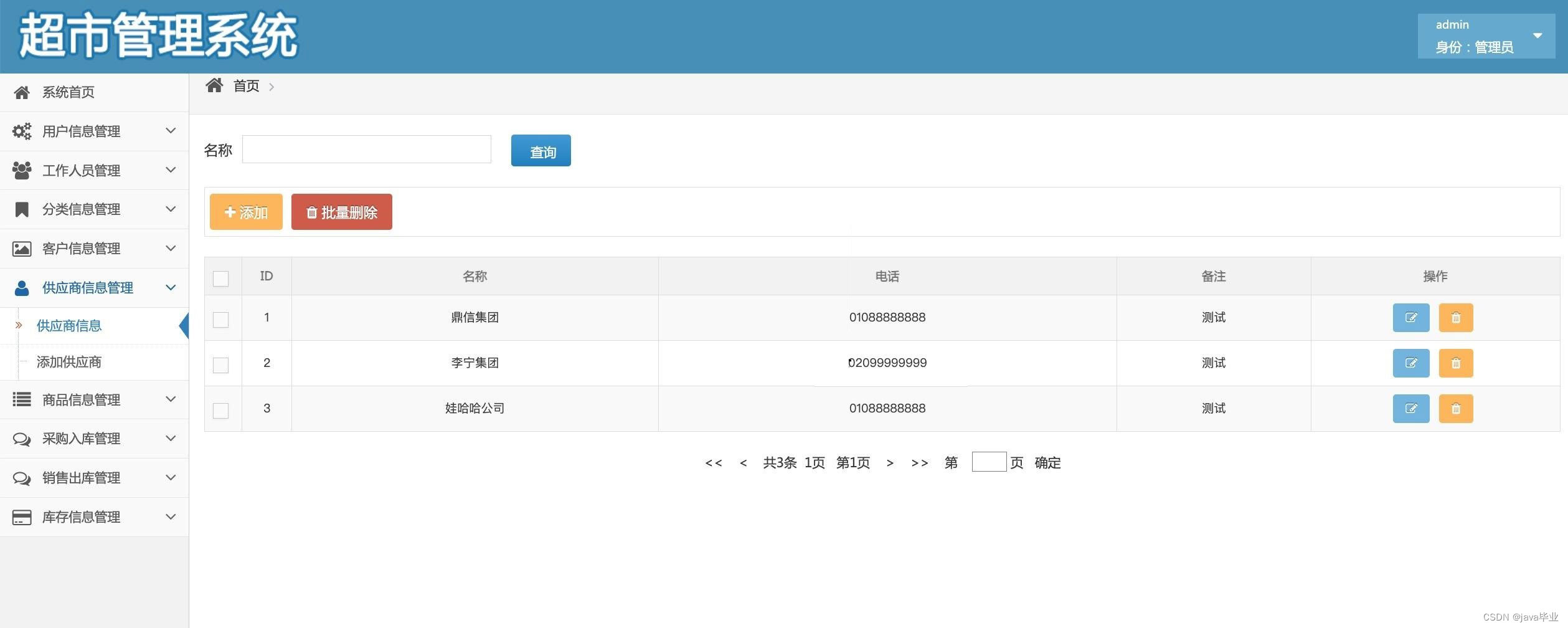Open the 商品信息管理 menu label

tap(82, 400)
